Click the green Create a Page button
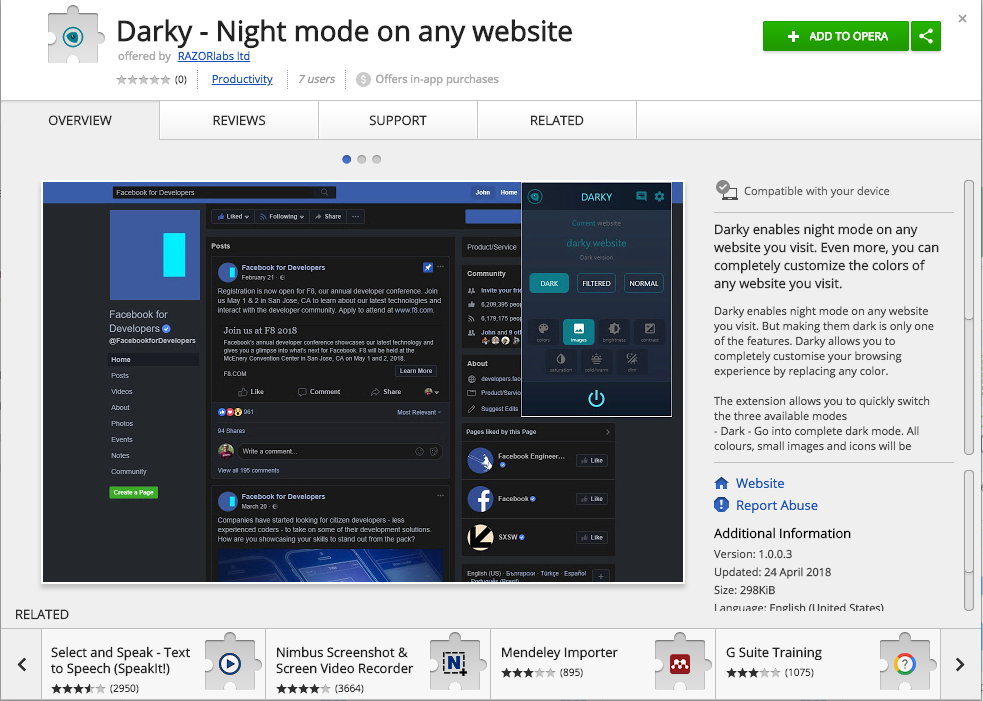The image size is (983, 701). click(x=134, y=492)
